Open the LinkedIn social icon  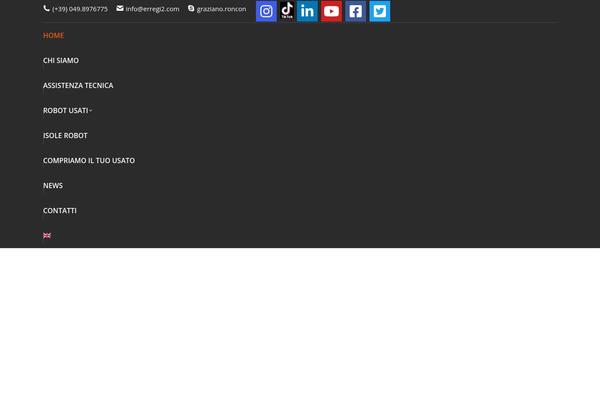(307, 11)
